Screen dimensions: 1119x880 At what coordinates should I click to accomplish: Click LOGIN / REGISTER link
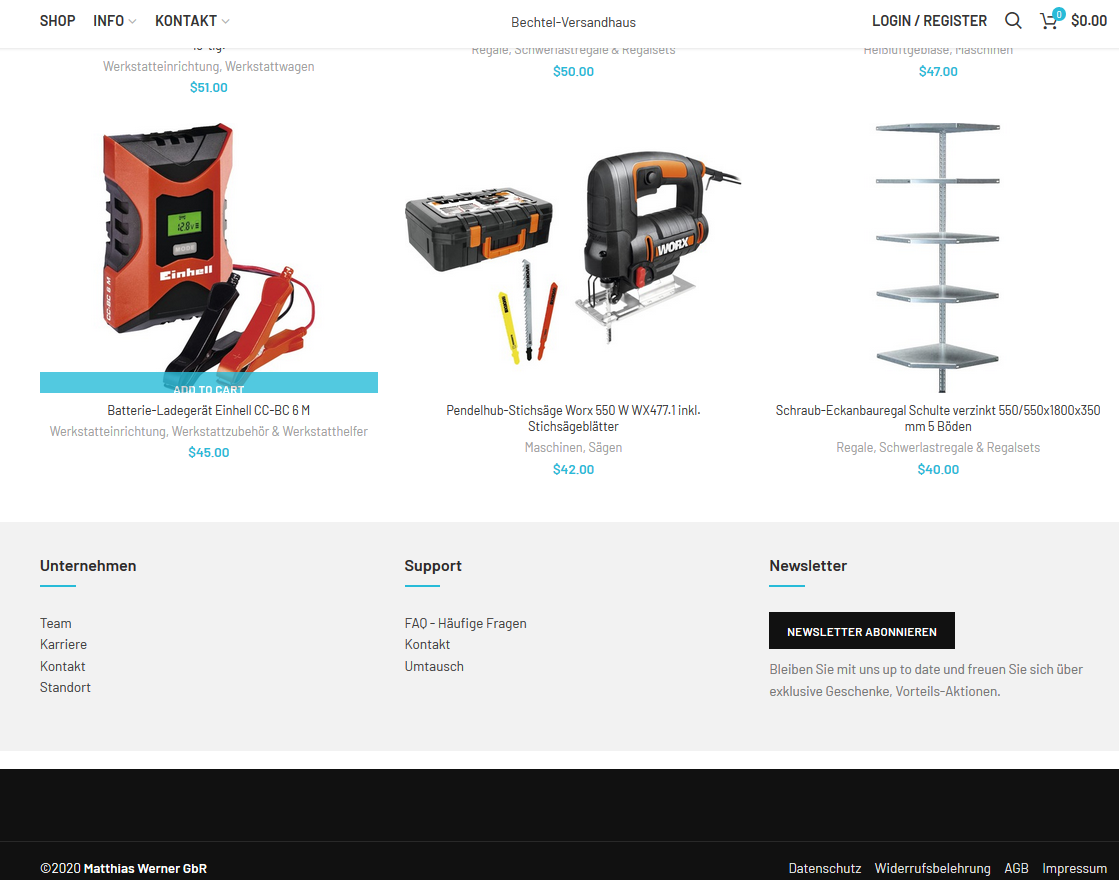929,21
